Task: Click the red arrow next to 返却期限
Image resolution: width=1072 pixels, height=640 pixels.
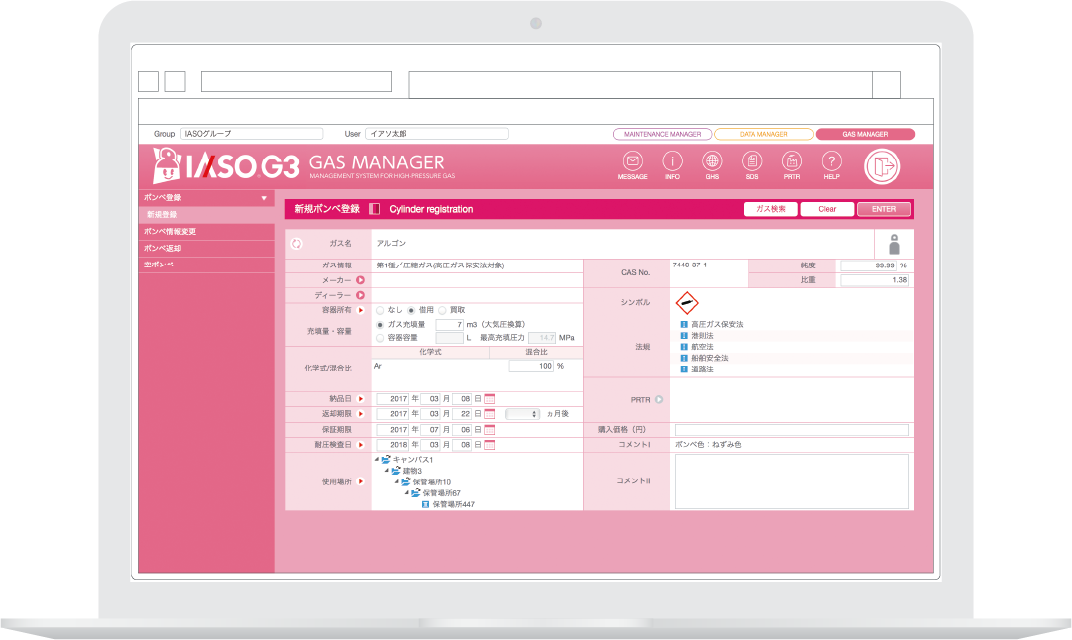Action: [x=361, y=414]
